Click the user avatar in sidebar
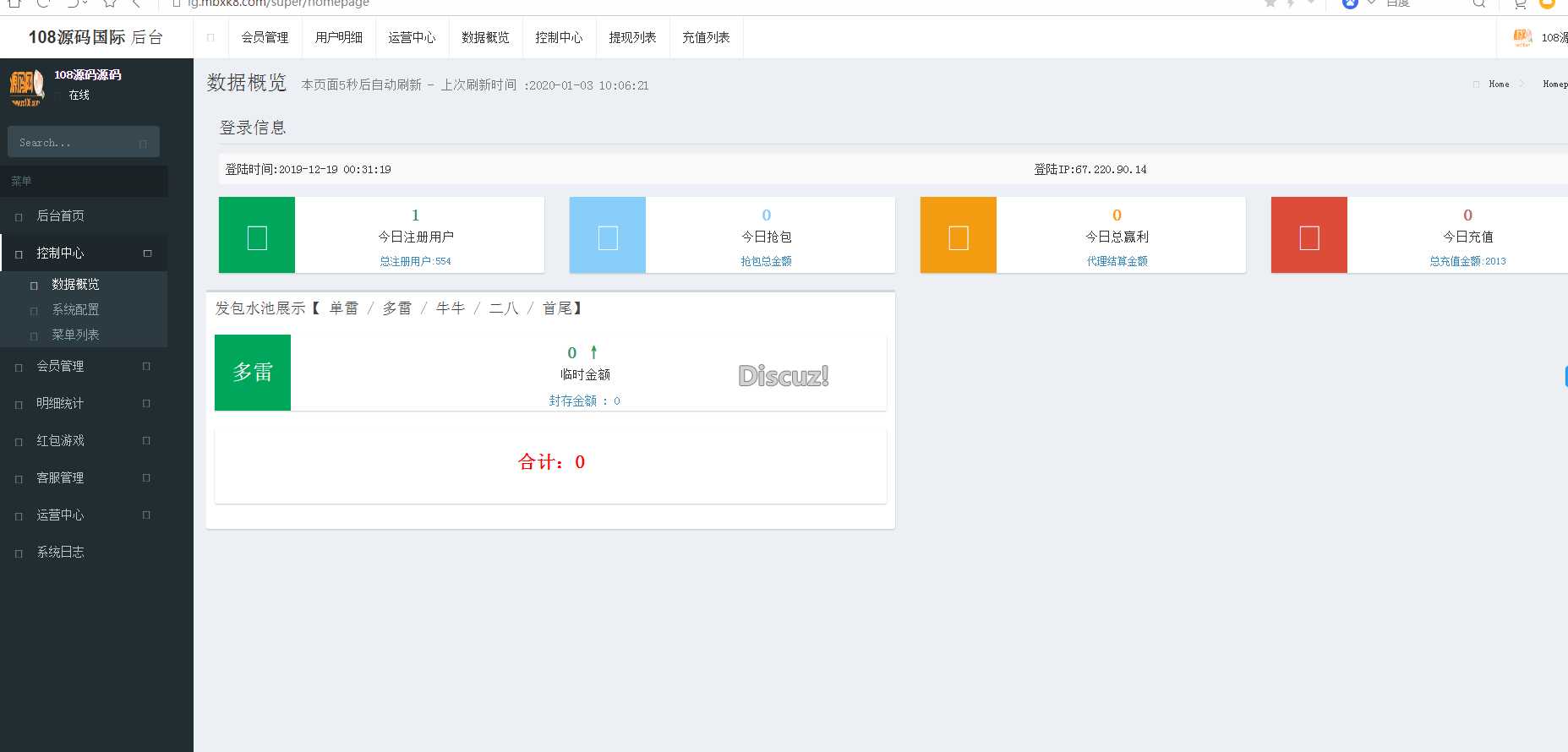Screen dimensions: 1568x752 click(x=25, y=86)
